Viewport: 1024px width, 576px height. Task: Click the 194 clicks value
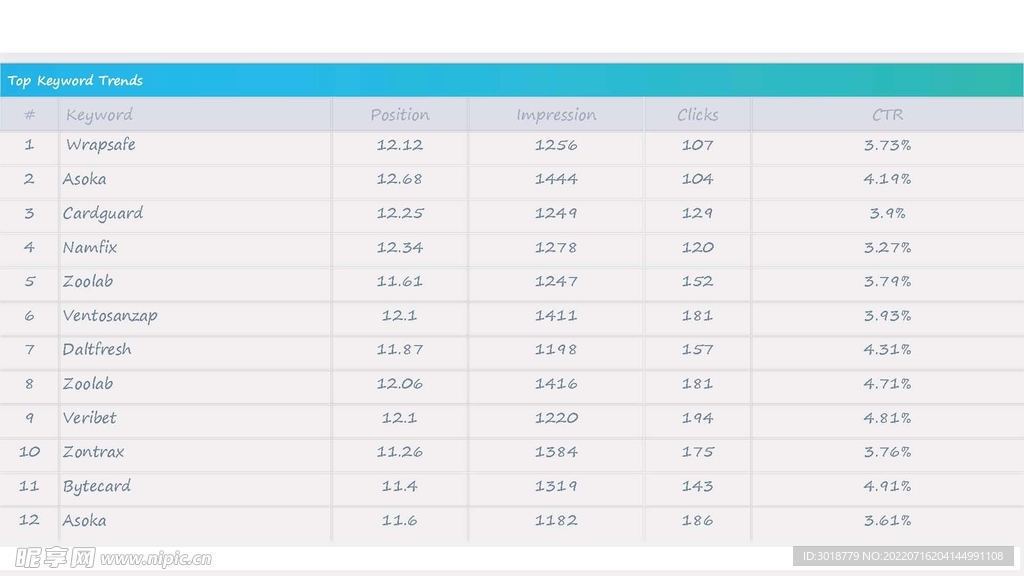click(x=697, y=418)
